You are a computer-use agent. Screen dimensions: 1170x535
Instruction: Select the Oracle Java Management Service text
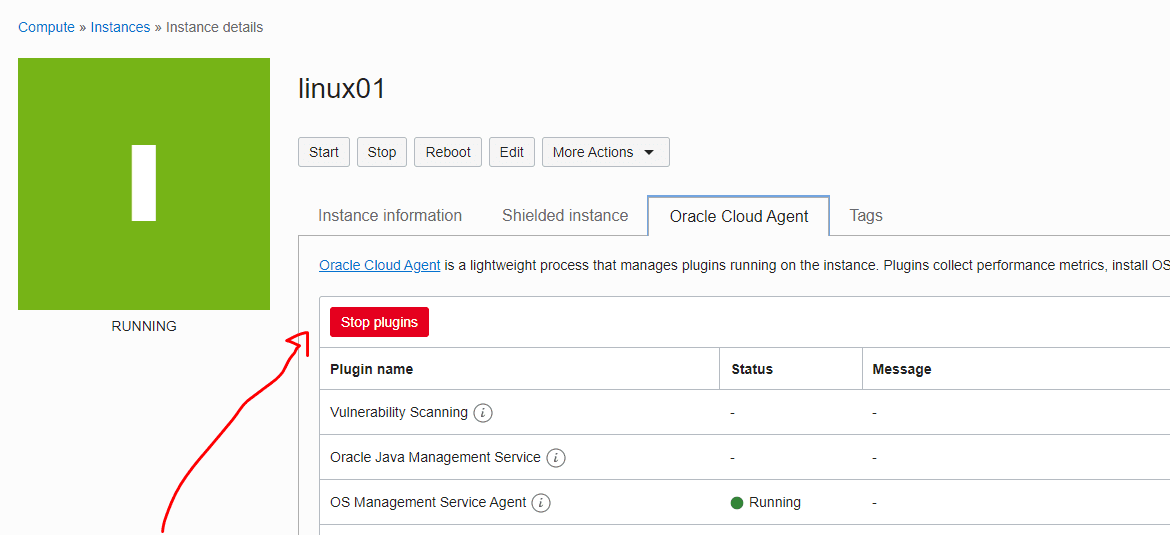coord(435,457)
